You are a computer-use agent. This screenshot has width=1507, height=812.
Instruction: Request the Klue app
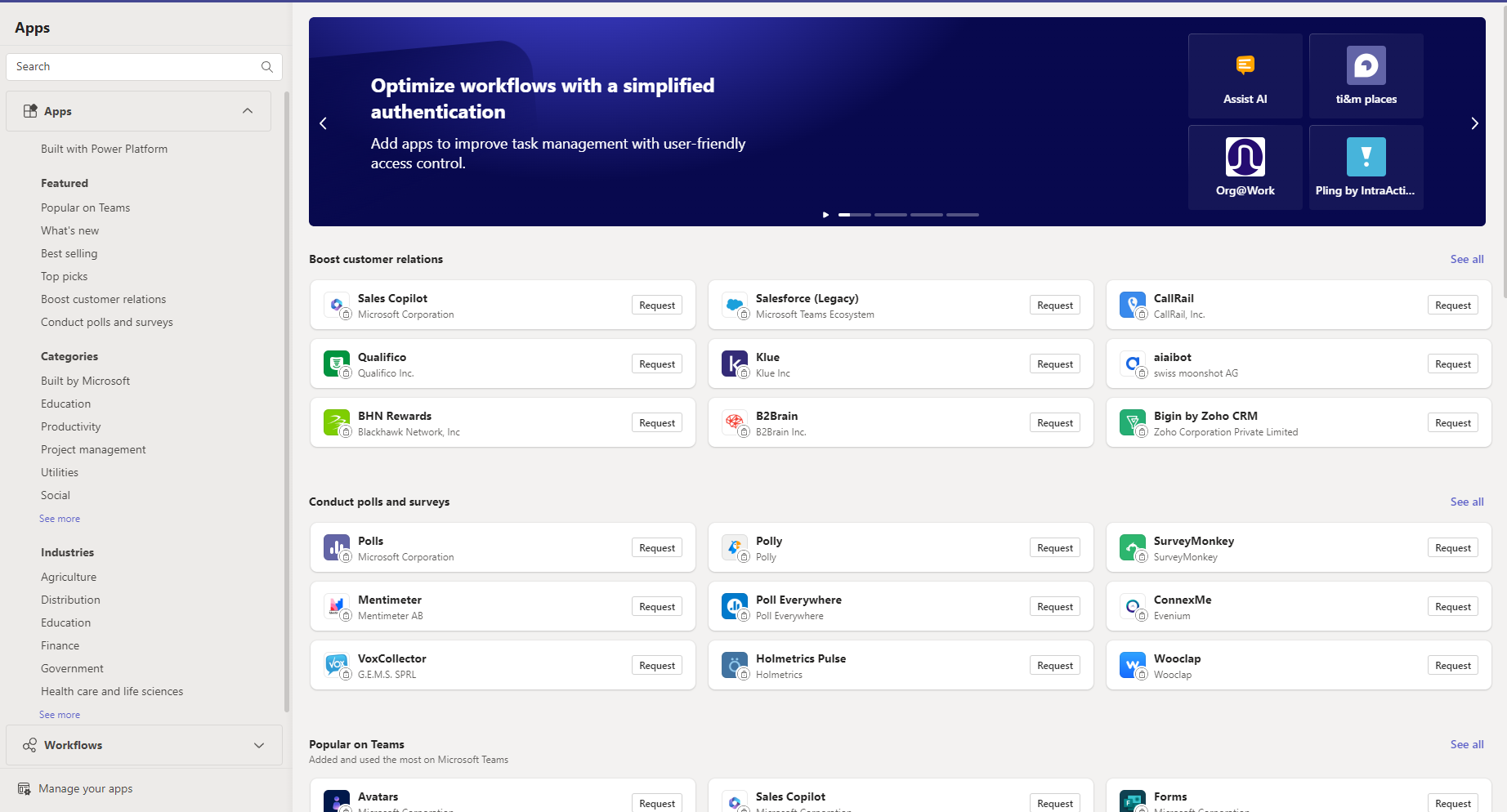point(1055,364)
